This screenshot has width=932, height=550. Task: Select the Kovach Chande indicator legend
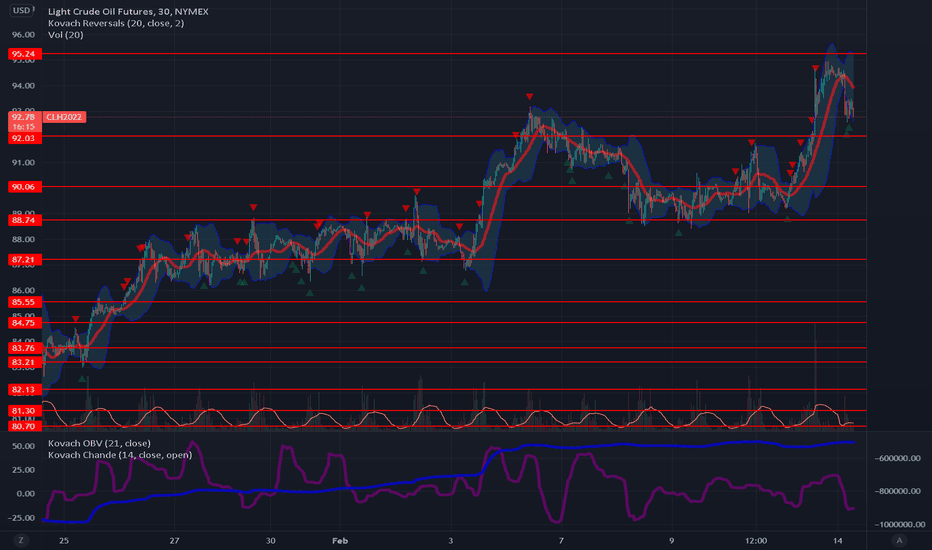click(x=120, y=455)
